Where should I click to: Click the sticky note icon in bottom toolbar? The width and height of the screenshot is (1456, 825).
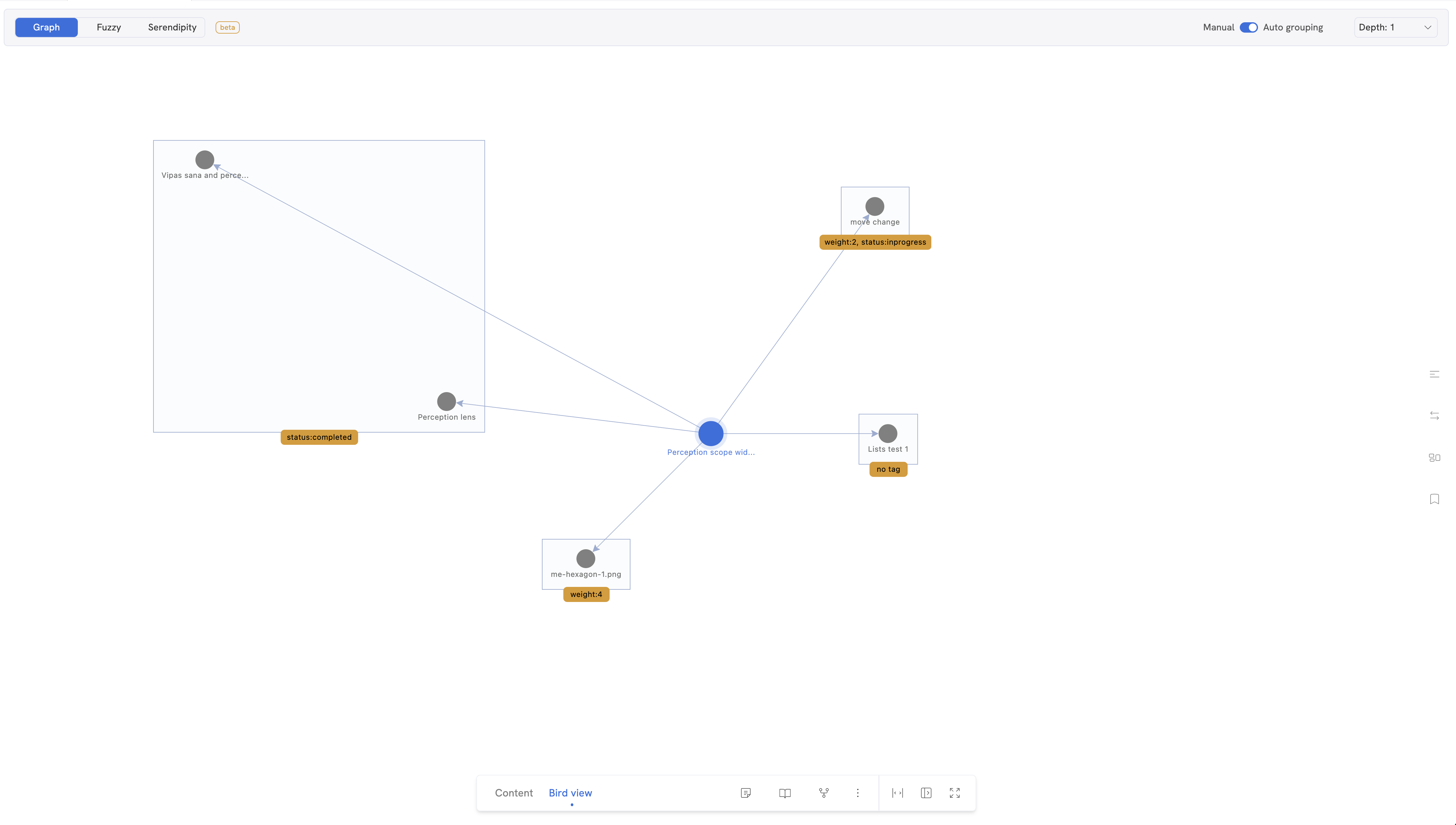746,793
